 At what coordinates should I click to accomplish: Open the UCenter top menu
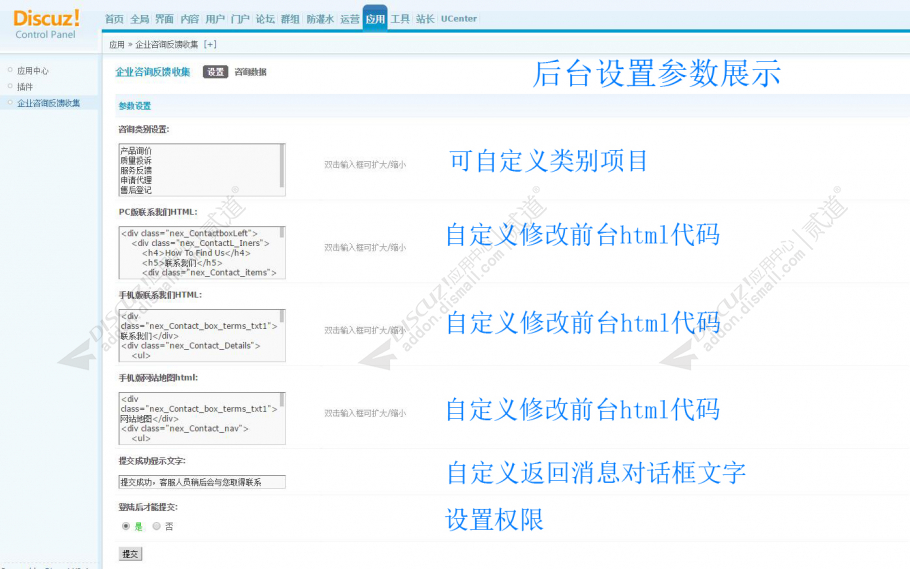[x=459, y=19]
